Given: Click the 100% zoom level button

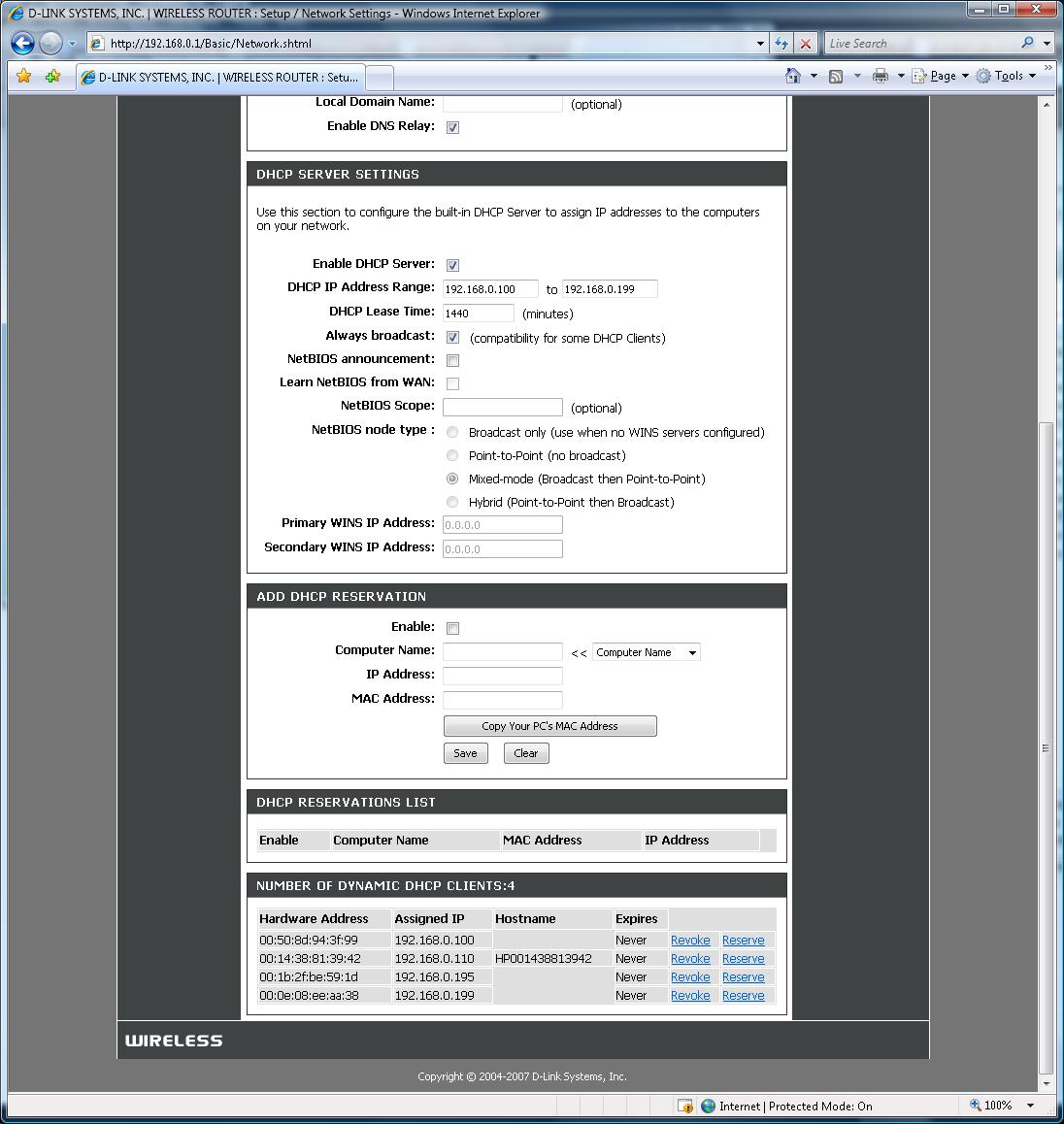Looking at the screenshot, I should (991, 1106).
